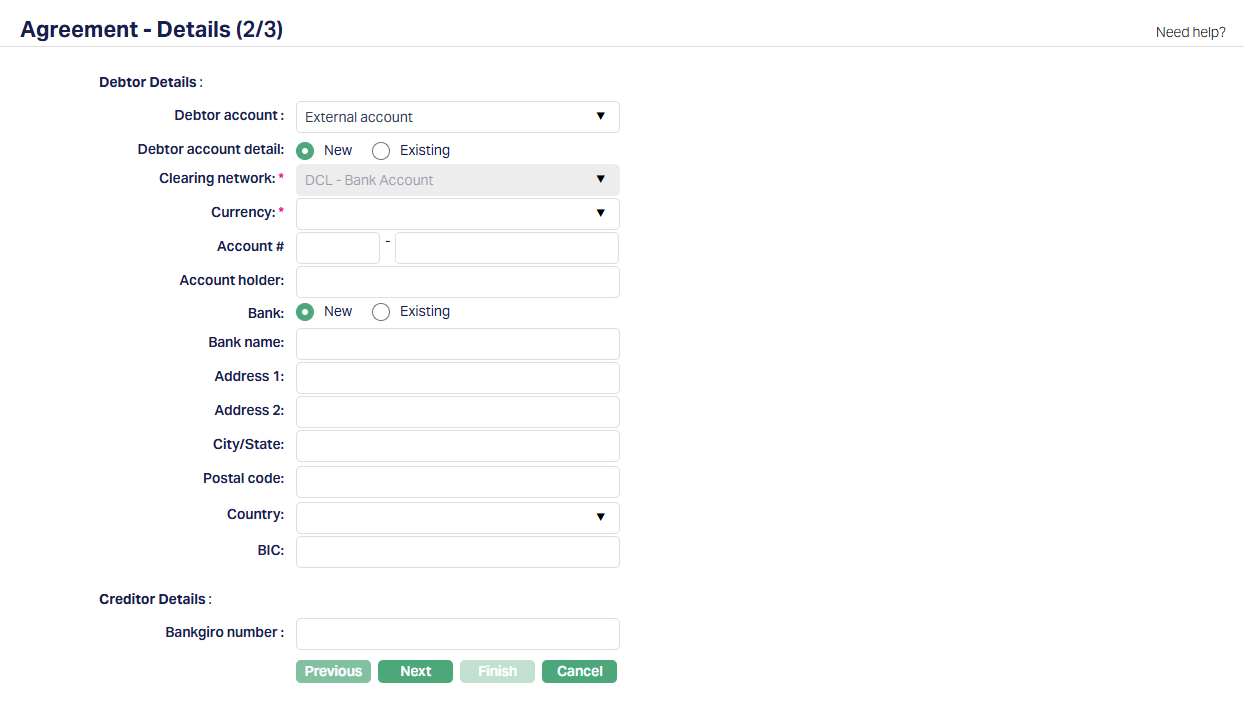Viewport: 1245px width, 706px height.
Task: Open the Debtor account dropdown
Action: (457, 117)
